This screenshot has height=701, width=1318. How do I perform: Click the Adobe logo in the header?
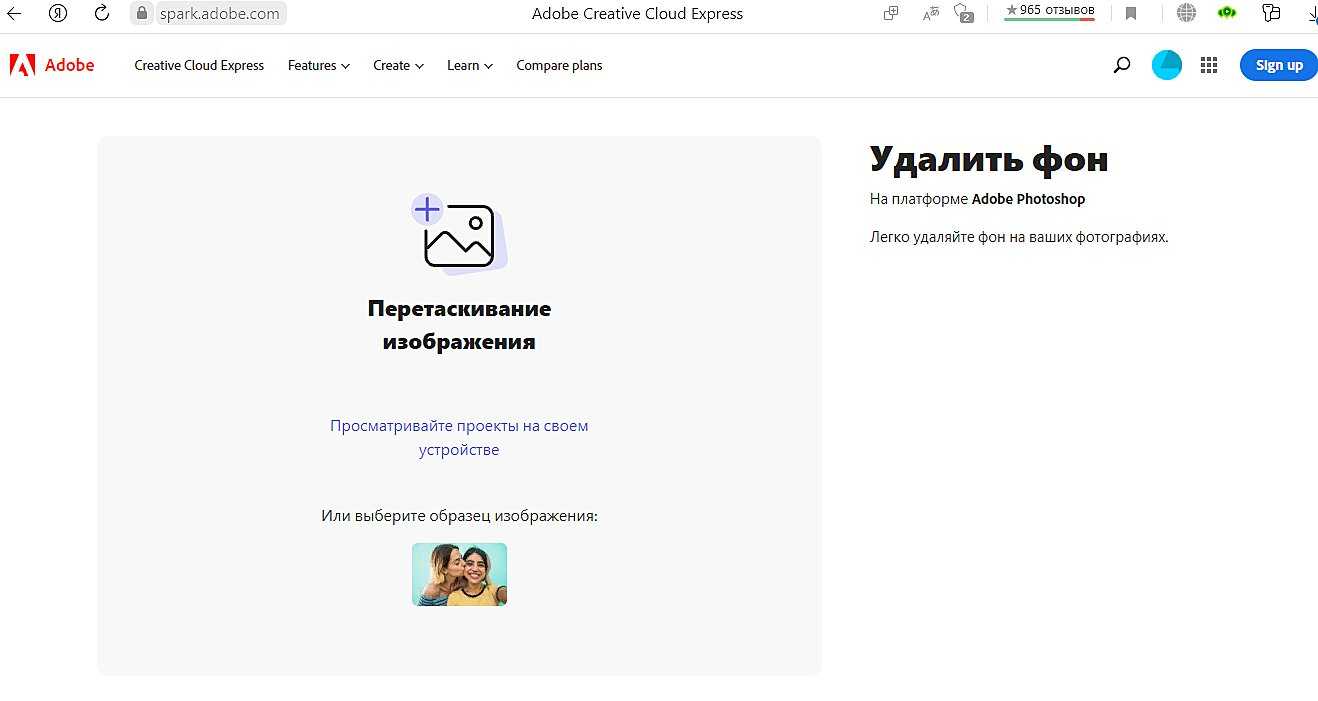tap(52, 65)
